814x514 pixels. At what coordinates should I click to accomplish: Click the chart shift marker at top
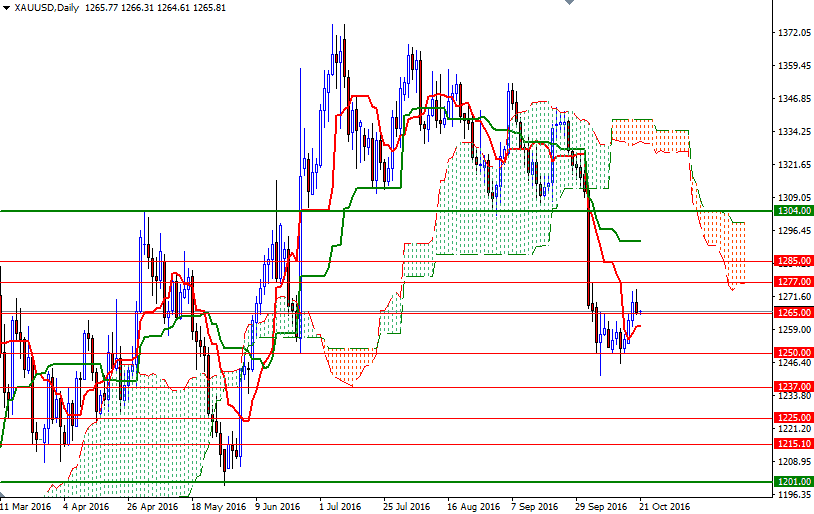[569, 2]
